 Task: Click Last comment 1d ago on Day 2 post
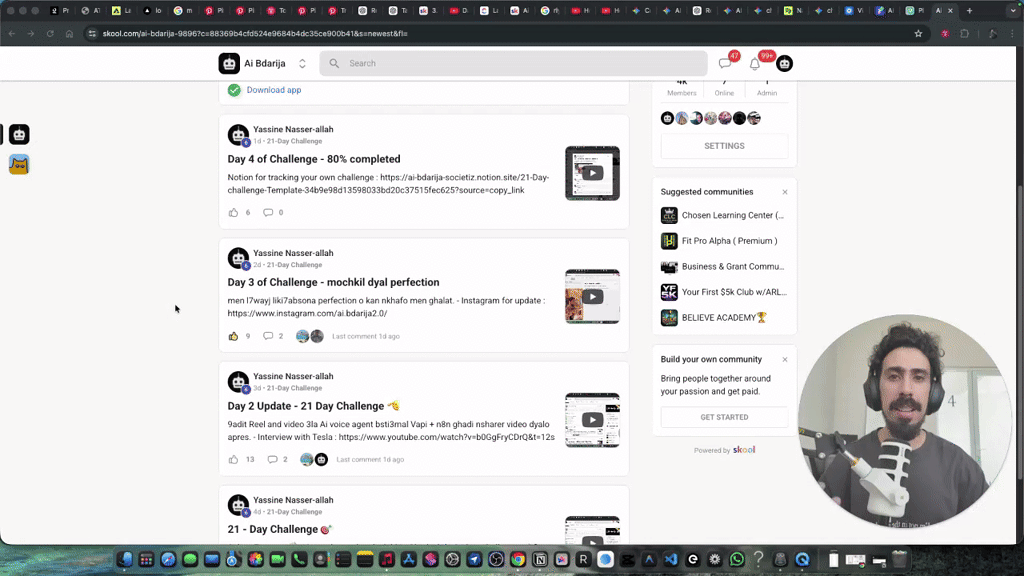coord(370,460)
